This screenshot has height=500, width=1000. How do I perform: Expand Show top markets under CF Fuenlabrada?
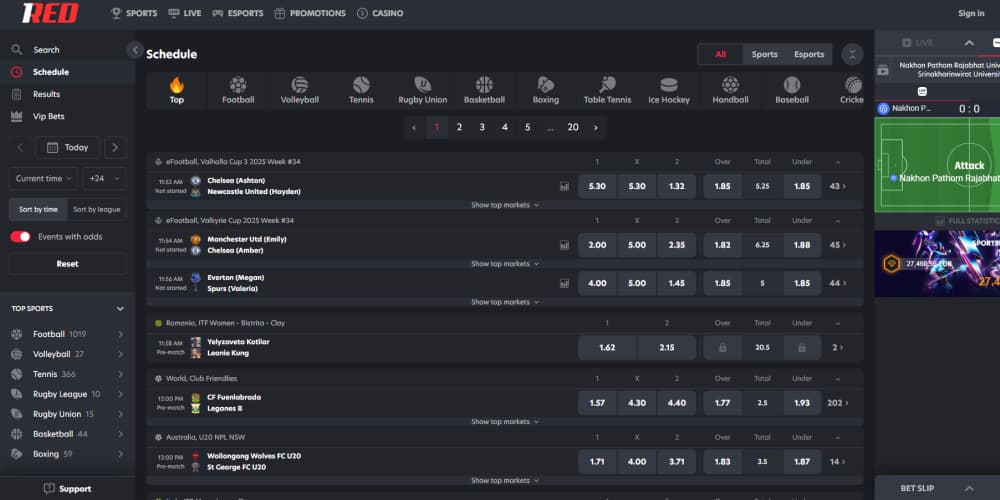(x=505, y=422)
